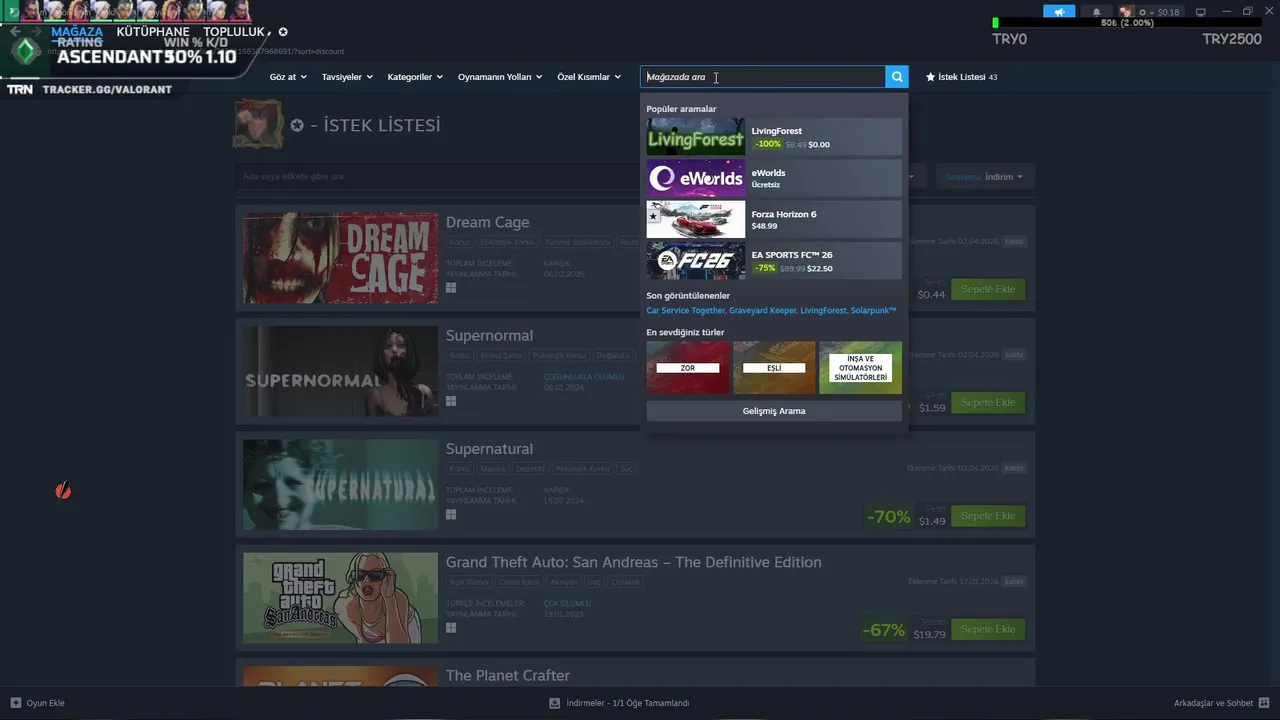Click kaldır to remove GTA San Andreas

[x=1014, y=581]
